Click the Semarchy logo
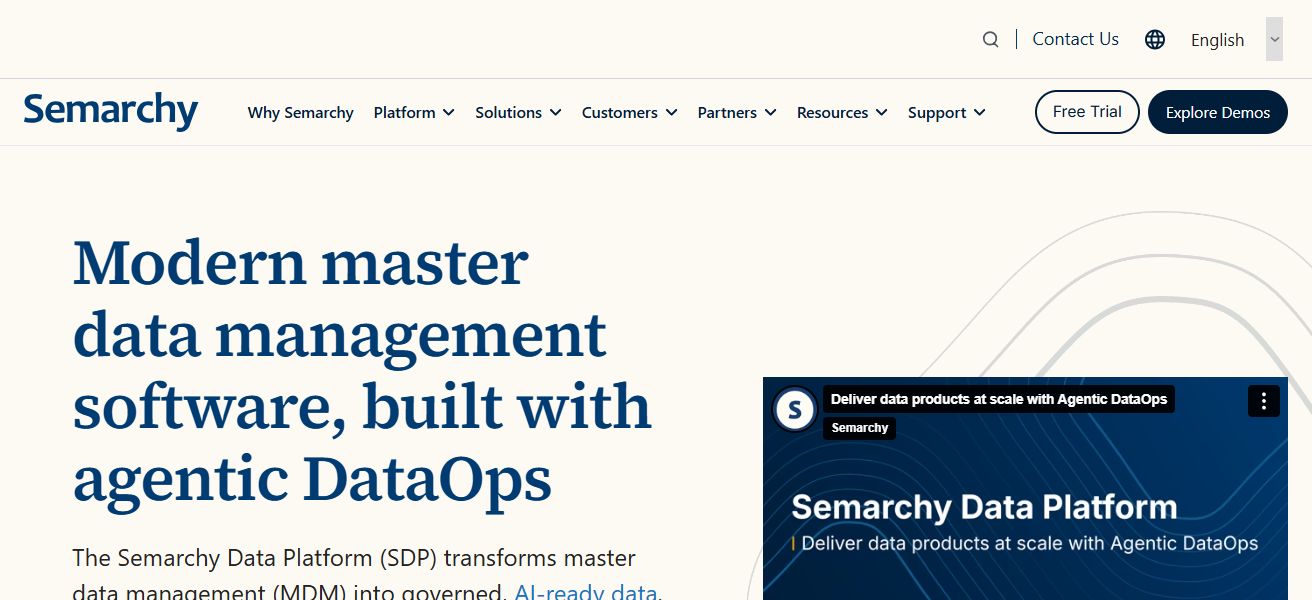Image resolution: width=1312 pixels, height=600 pixels. pyautogui.click(x=111, y=111)
